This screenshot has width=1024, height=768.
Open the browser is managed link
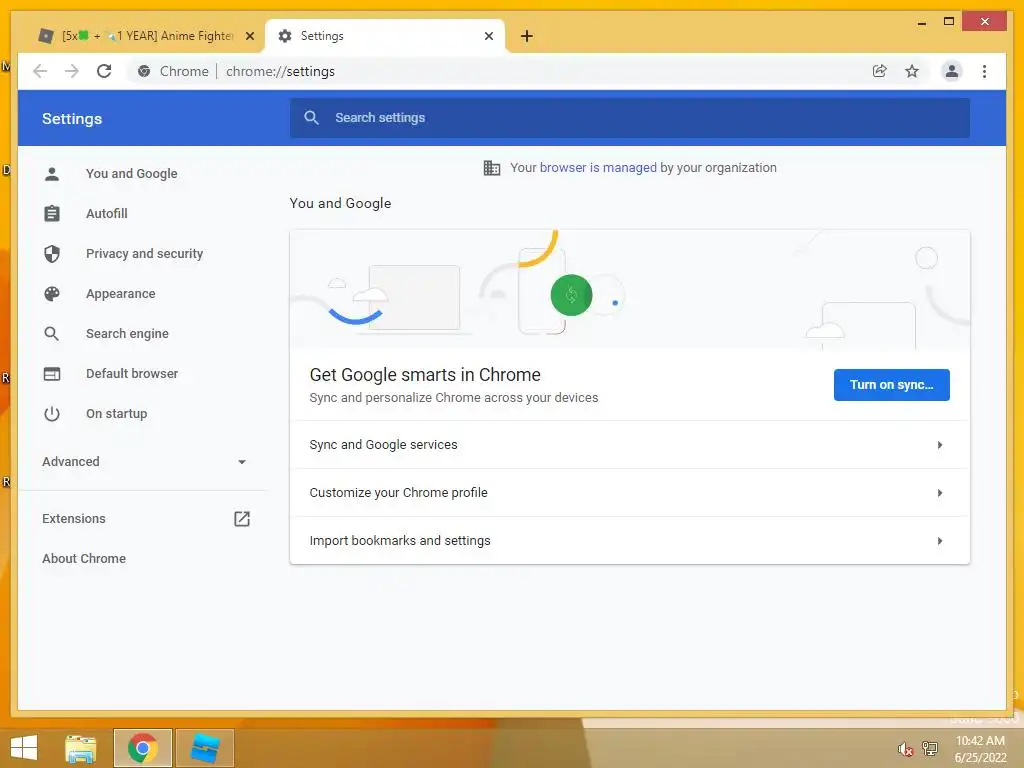pos(598,168)
